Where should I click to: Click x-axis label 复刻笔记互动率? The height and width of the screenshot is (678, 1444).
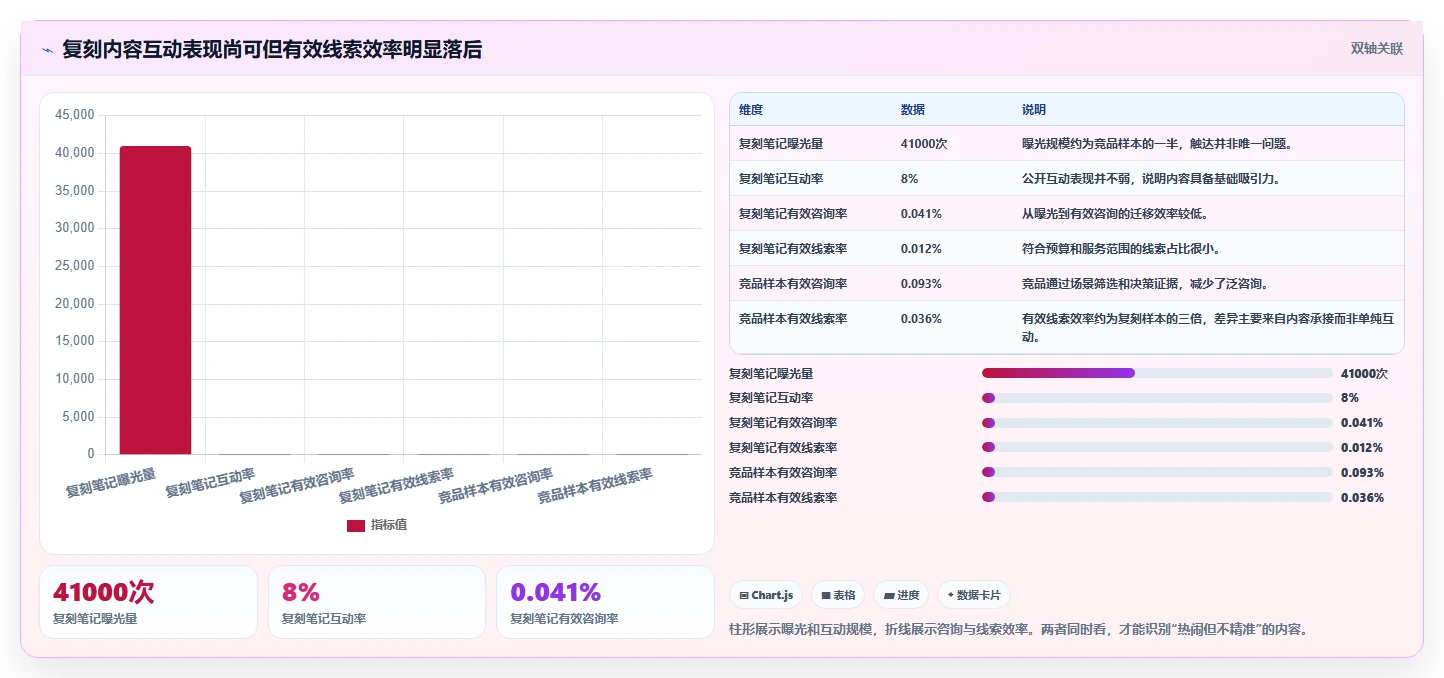(x=211, y=482)
